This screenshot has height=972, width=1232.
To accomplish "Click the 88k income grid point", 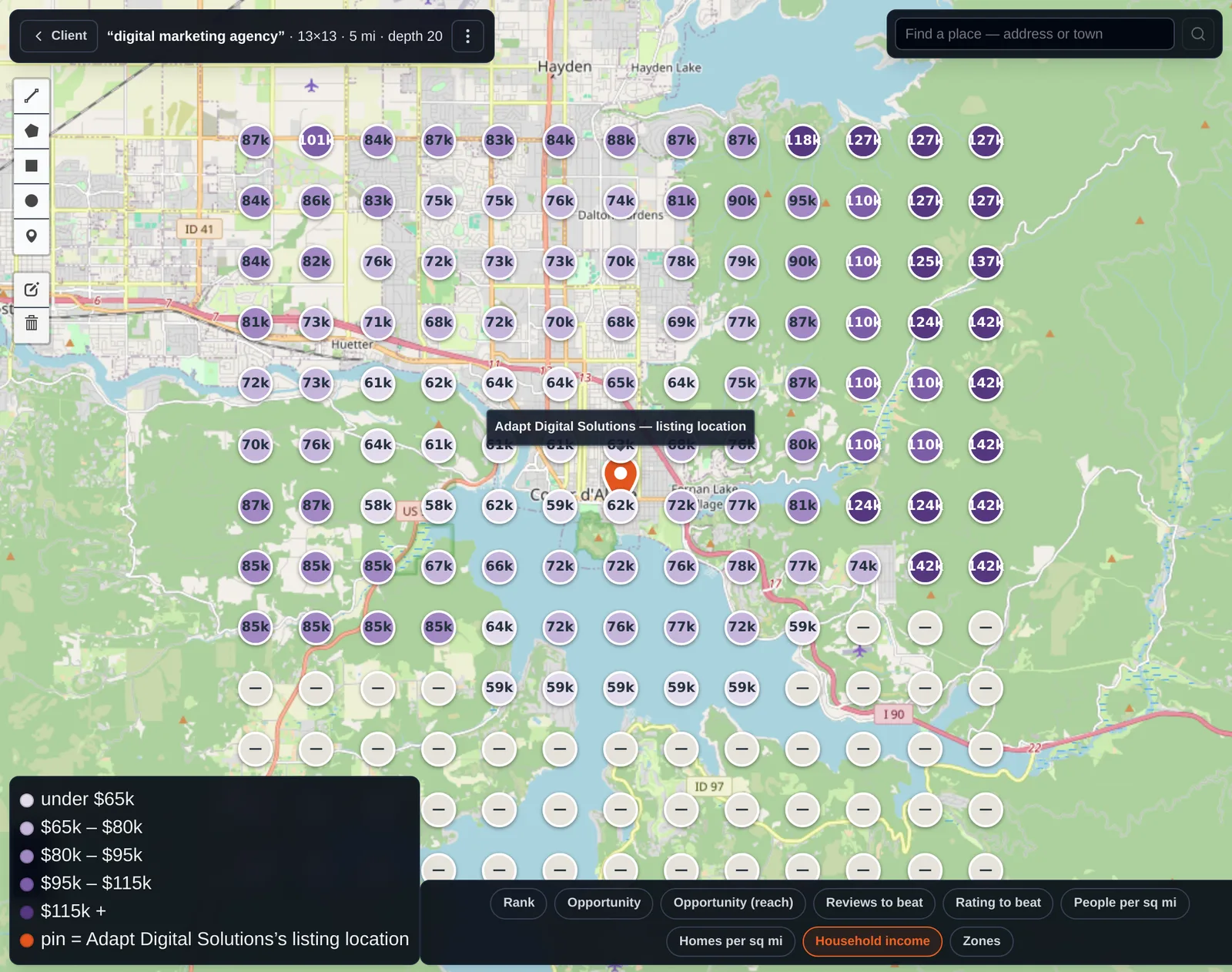I will 621,140.
